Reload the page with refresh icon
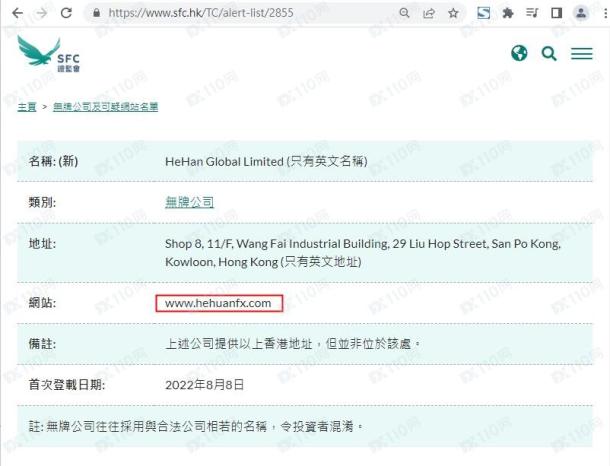 [x=66, y=13]
